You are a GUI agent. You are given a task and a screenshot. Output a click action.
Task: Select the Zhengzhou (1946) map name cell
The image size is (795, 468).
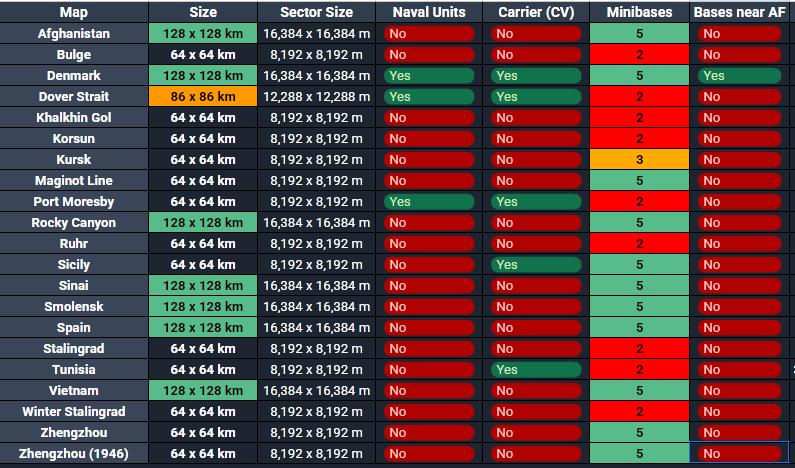point(74,454)
